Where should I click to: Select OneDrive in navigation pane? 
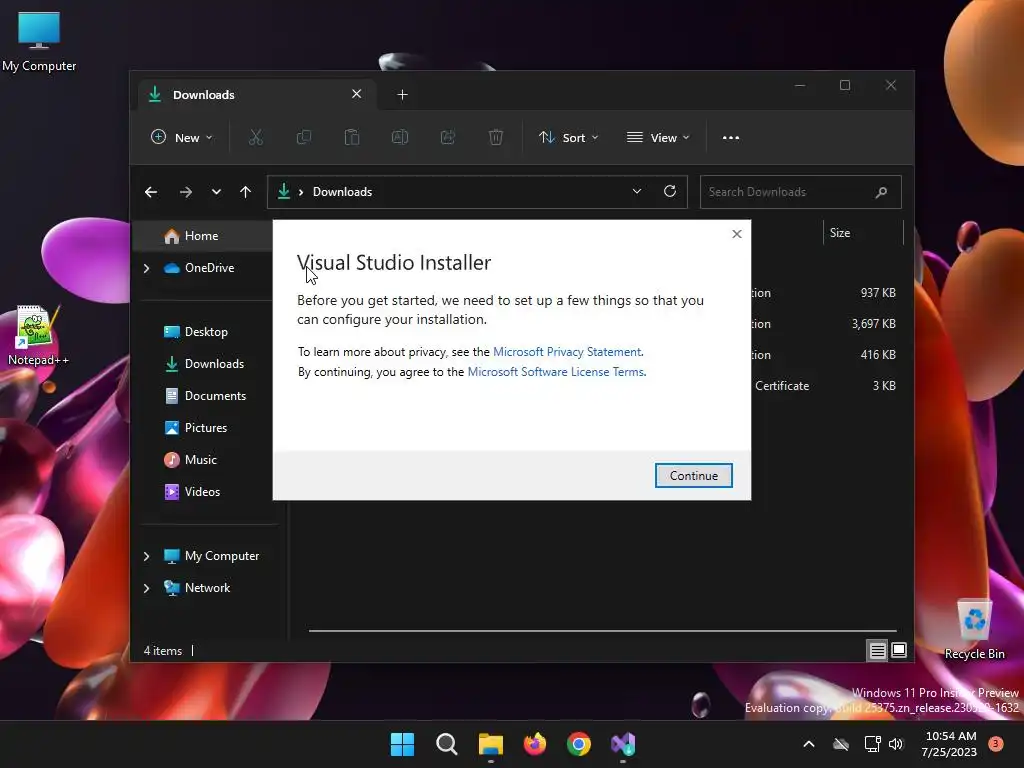[x=209, y=268]
